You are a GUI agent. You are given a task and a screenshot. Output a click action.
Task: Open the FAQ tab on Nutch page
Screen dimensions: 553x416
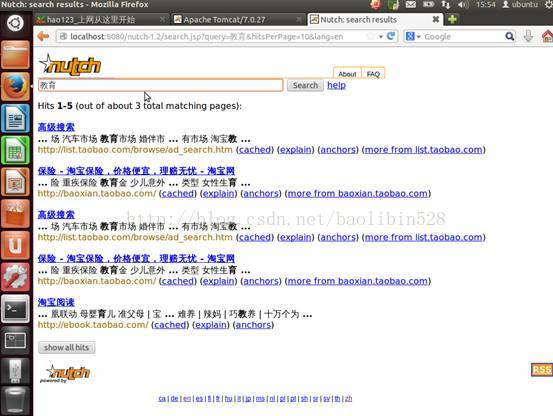pos(373,74)
